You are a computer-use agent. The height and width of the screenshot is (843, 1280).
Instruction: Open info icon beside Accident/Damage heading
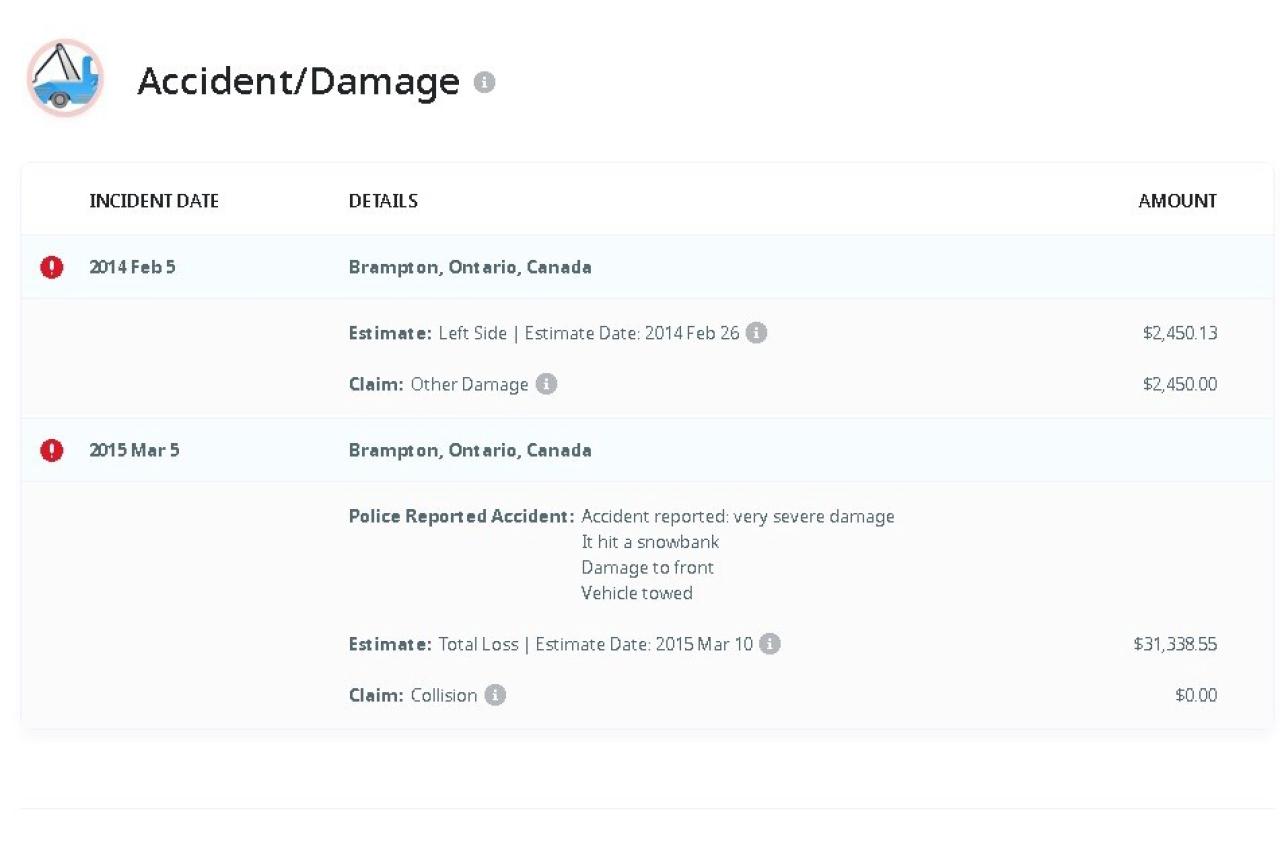(x=484, y=82)
